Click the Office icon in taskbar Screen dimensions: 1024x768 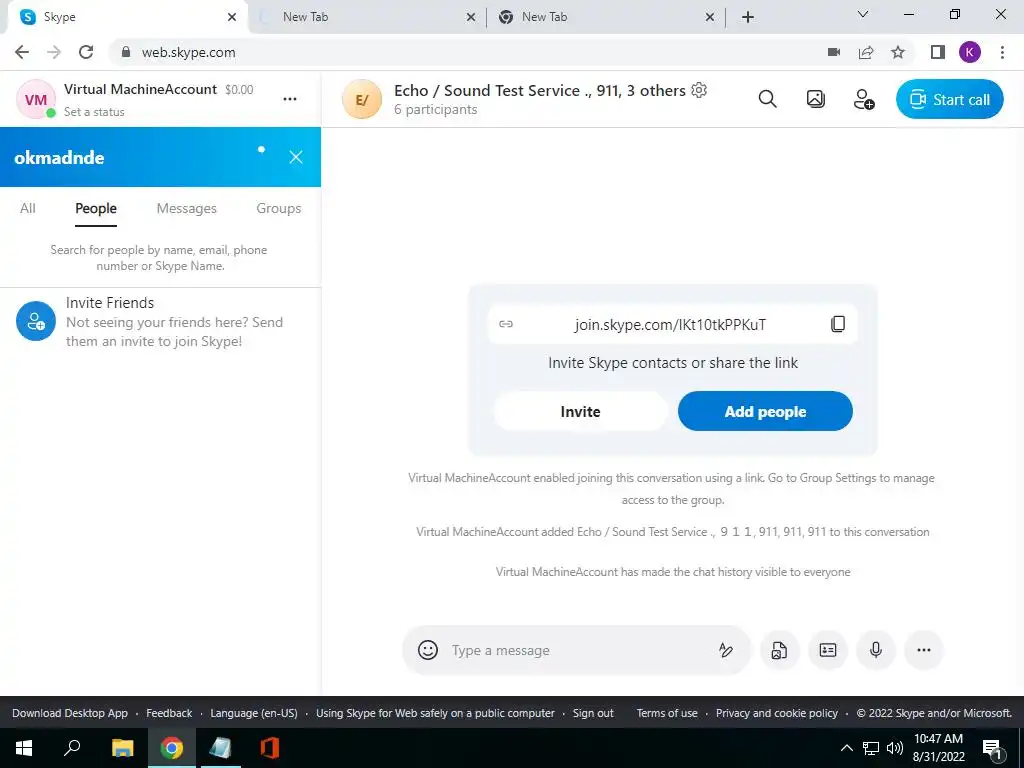[269, 748]
